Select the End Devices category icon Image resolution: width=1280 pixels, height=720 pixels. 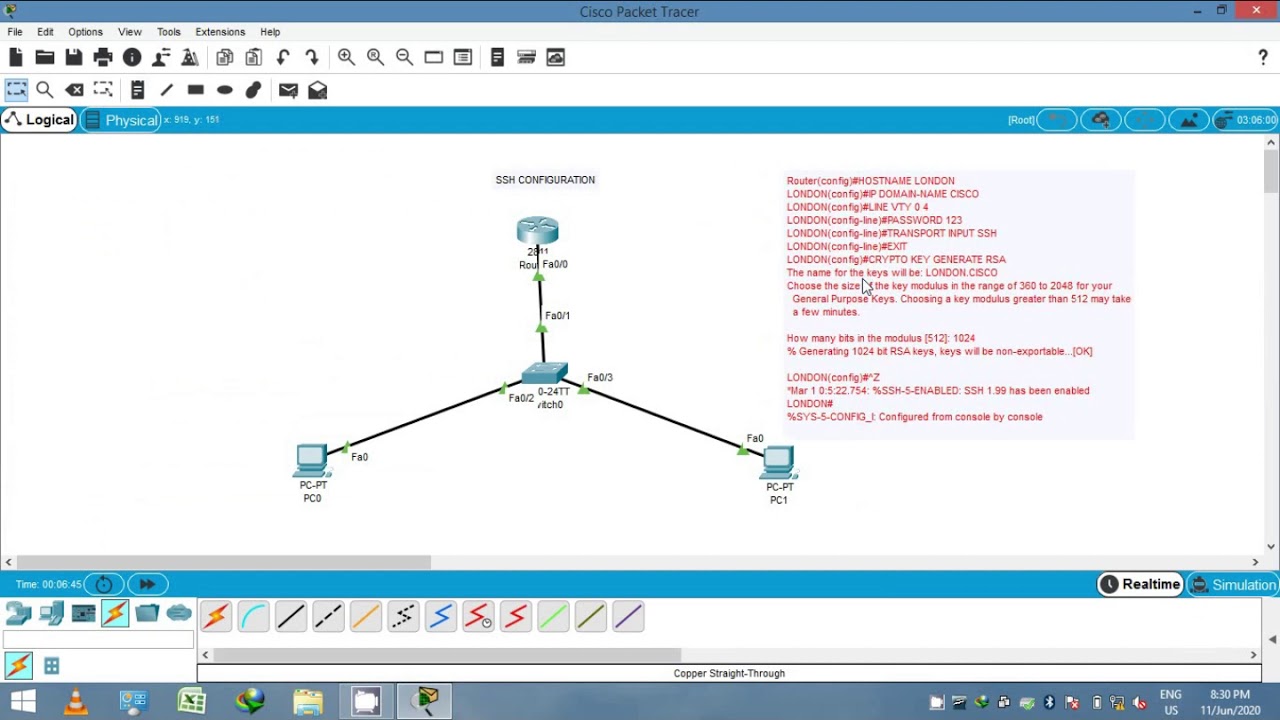(x=51, y=613)
